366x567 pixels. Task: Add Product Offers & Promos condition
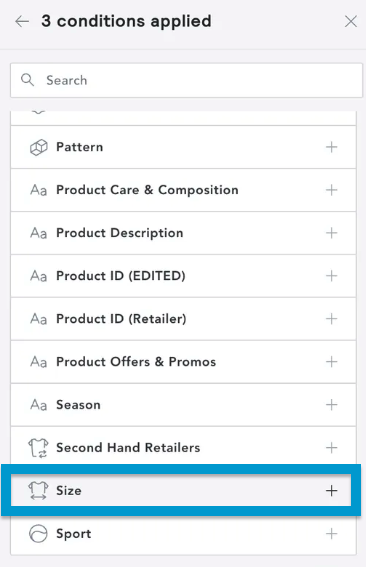pos(331,362)
